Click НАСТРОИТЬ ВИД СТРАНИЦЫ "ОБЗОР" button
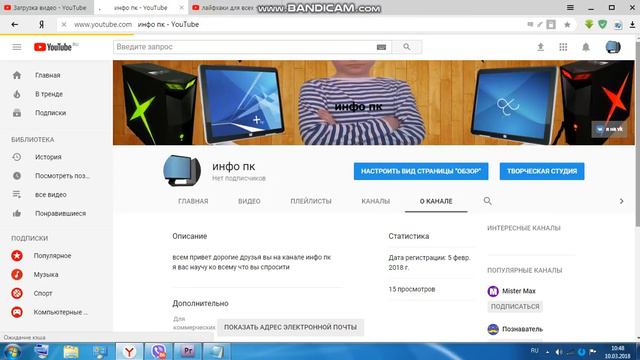Image resolution: width=640 pixels, height=360 pixels. click(x=421, y=171)
